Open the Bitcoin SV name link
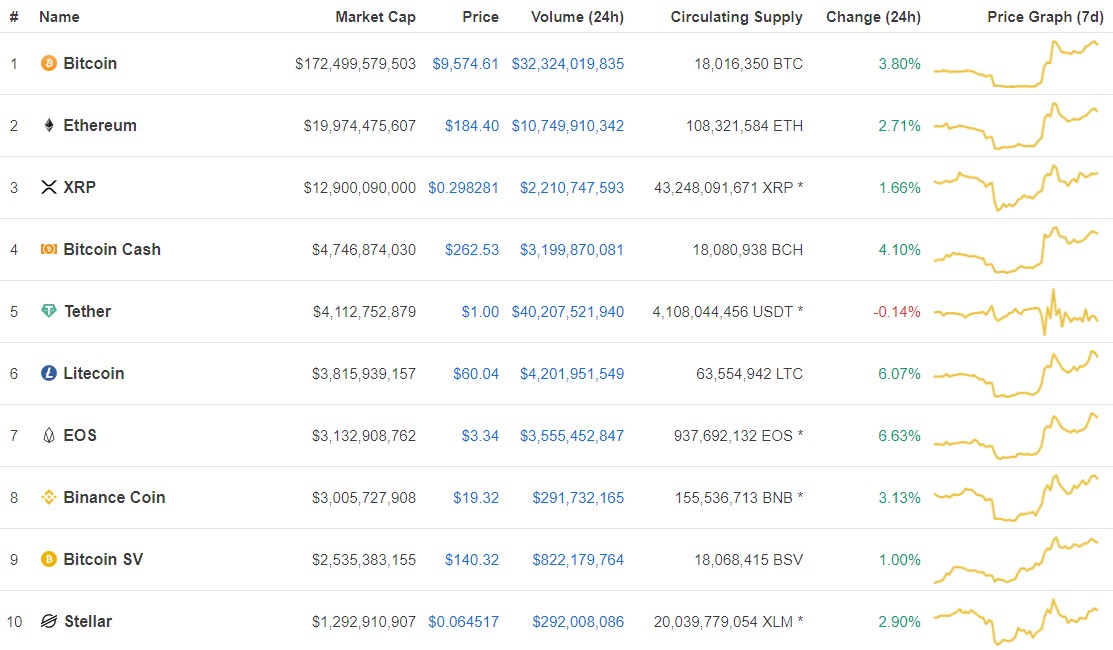Screen dimensions: 1113x650 click(x=103, y=559)
